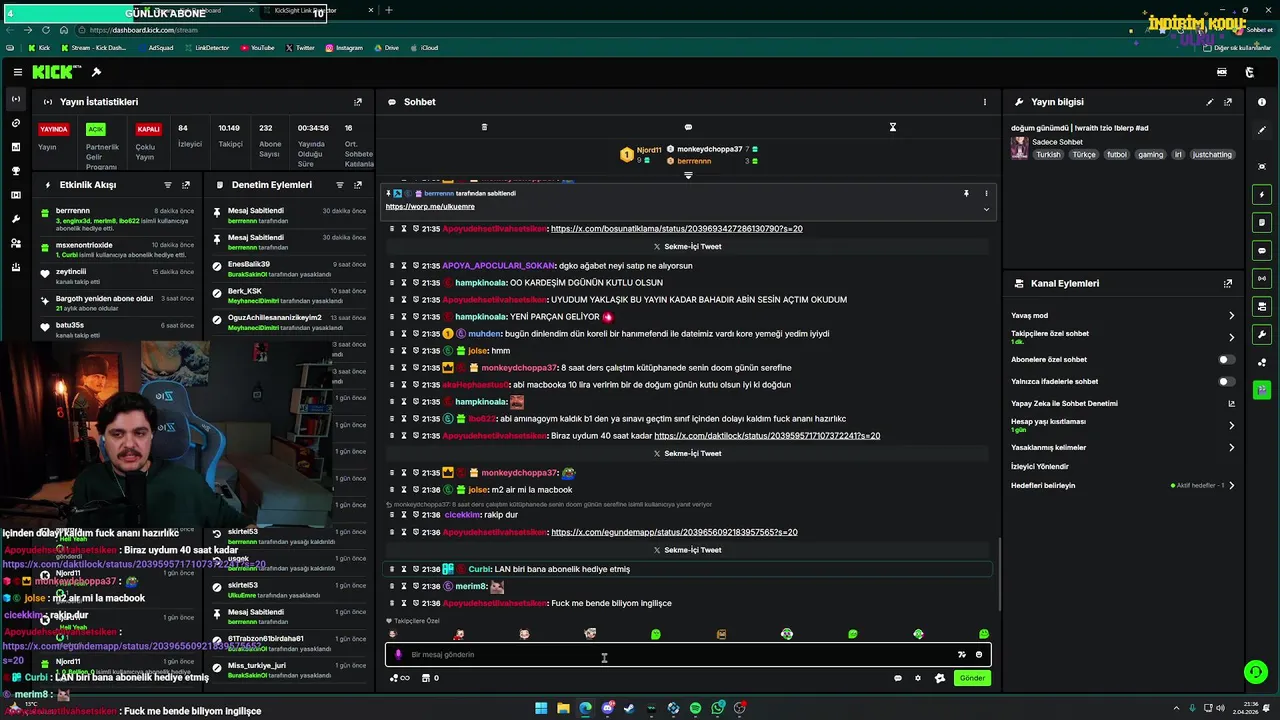Open three-dot options of pinned message
Screen dimensions: 1280x720
point(986,193)
